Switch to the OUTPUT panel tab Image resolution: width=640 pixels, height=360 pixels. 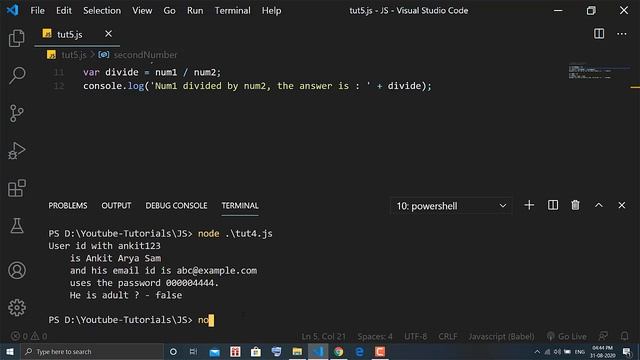click(116, 206)
